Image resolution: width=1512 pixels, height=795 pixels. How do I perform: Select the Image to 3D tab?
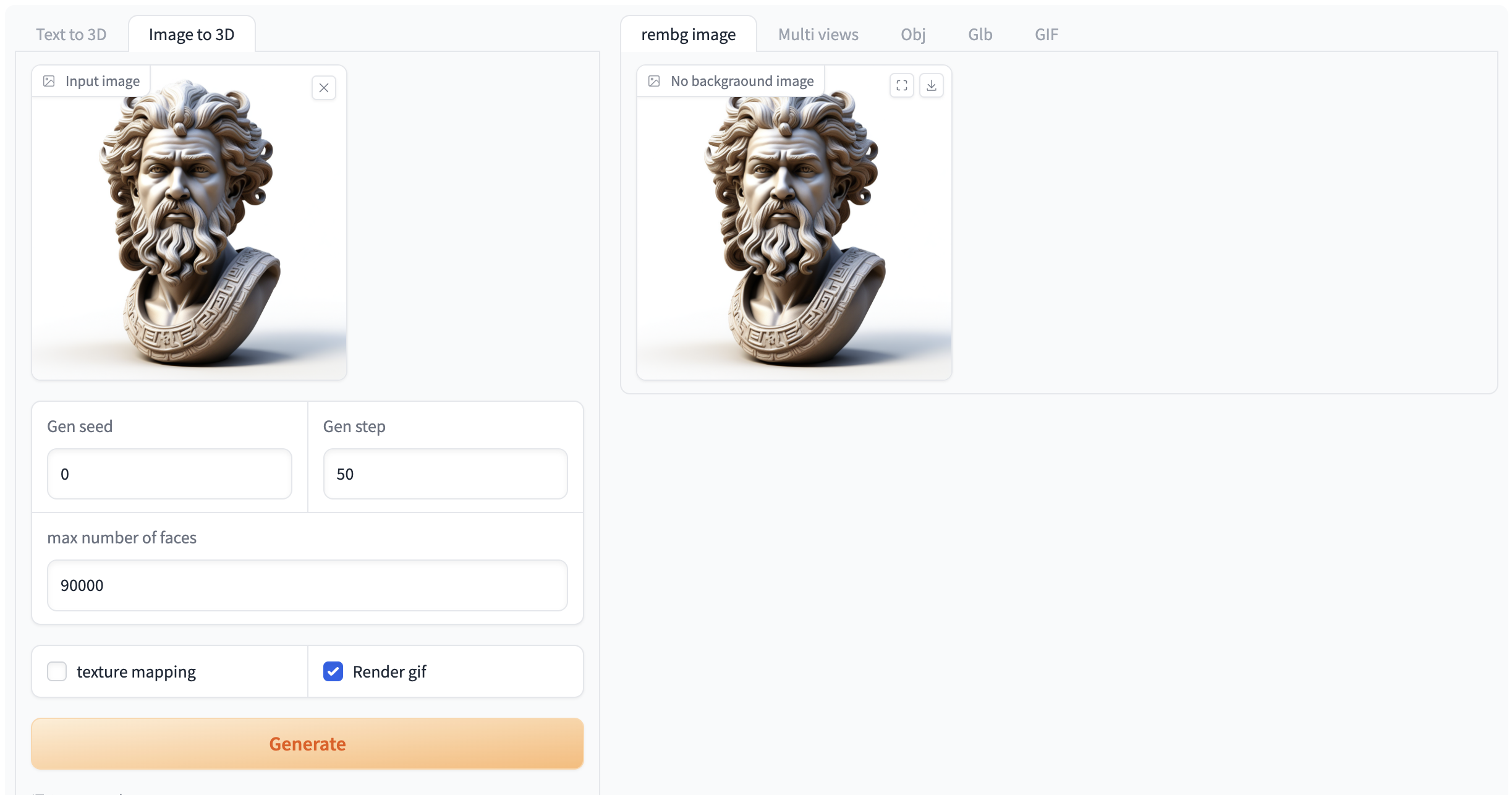(x=192, y=35)
